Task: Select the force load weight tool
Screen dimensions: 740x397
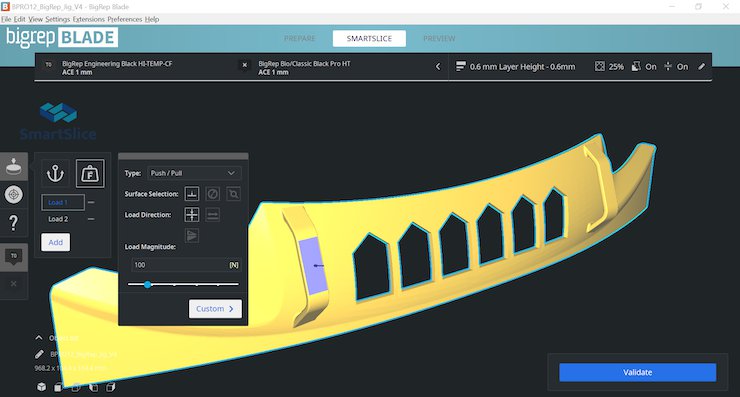Action: 90,173
